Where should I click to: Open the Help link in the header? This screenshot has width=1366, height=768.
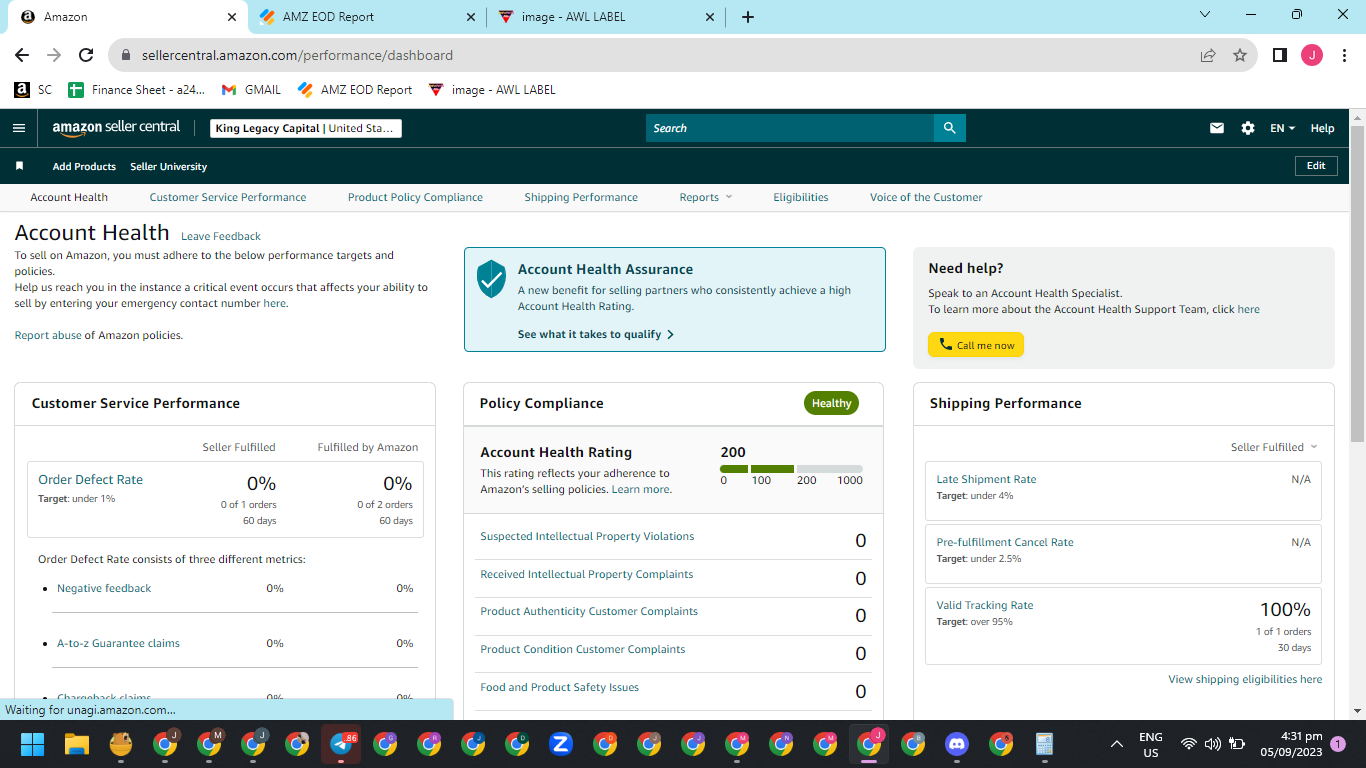[1322, 128]
